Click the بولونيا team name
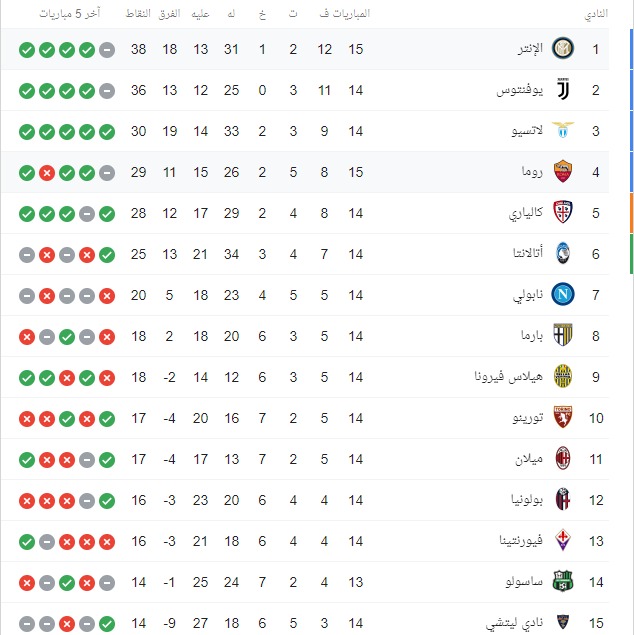The image size is (634, 635). [x=526, y=500]
